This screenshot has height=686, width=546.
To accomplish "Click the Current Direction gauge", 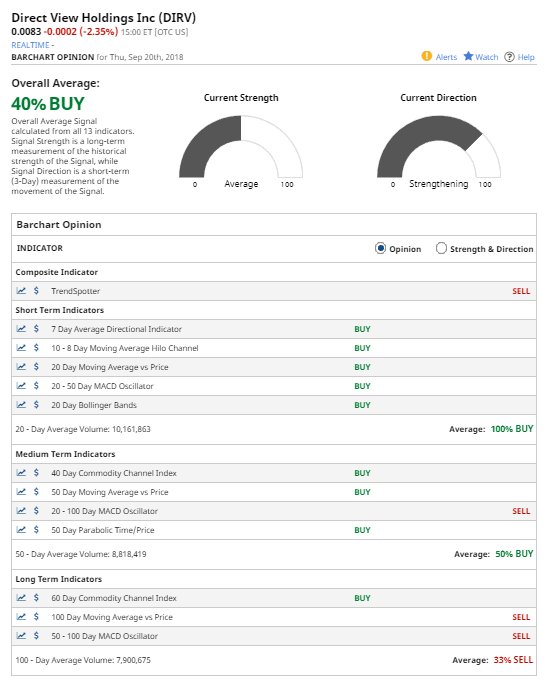I will coord(439,147).
